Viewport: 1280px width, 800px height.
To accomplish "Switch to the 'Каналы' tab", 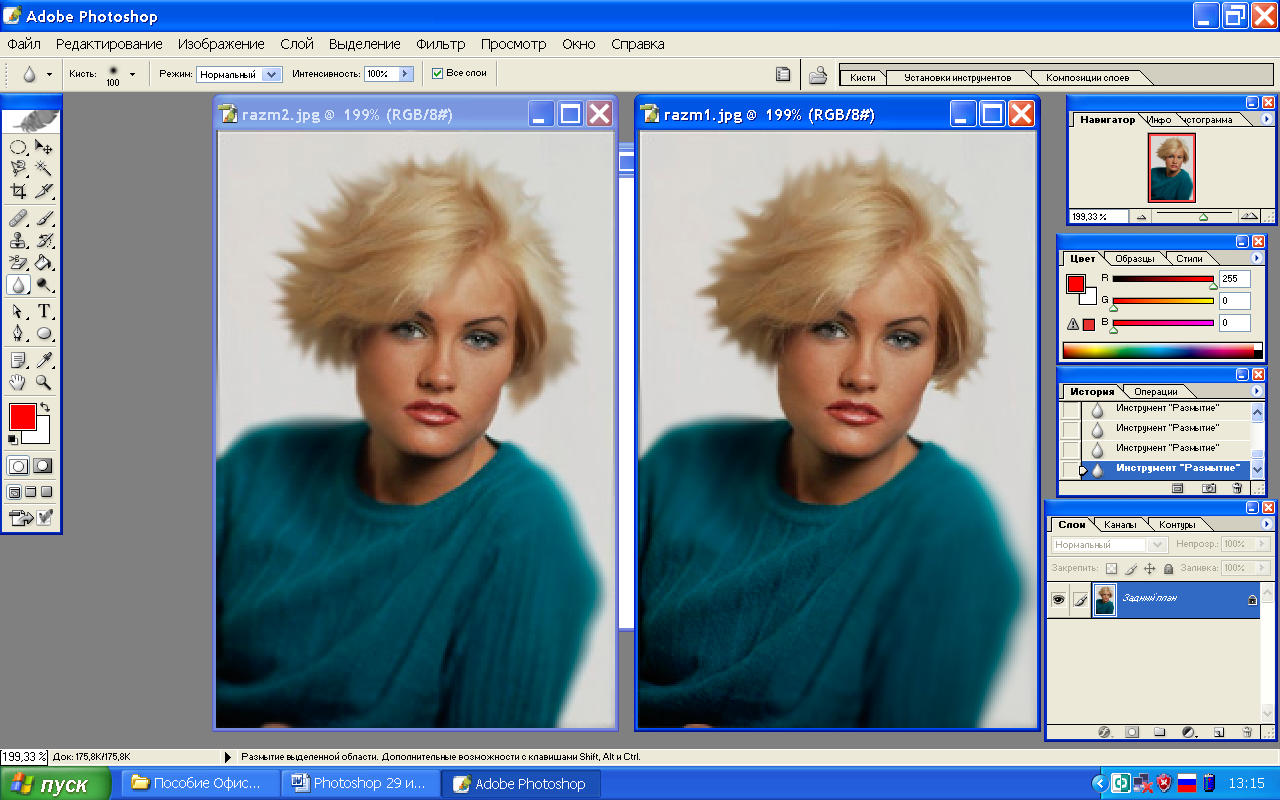I will point(1120,525).
